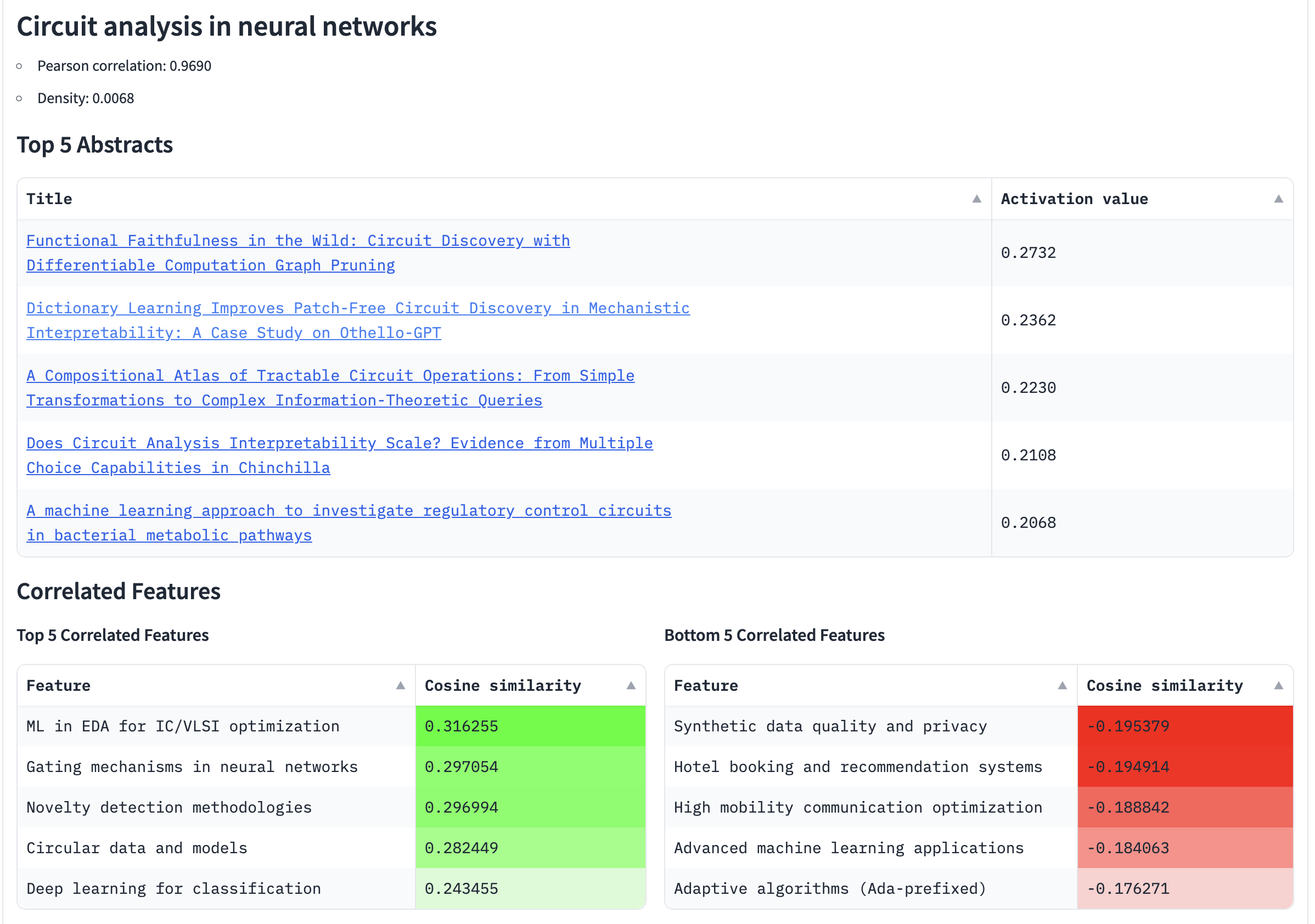Click green 0.316255 similarity cell
The height and width of the screenshot is (924, 1315).
[x=530, y=726]
